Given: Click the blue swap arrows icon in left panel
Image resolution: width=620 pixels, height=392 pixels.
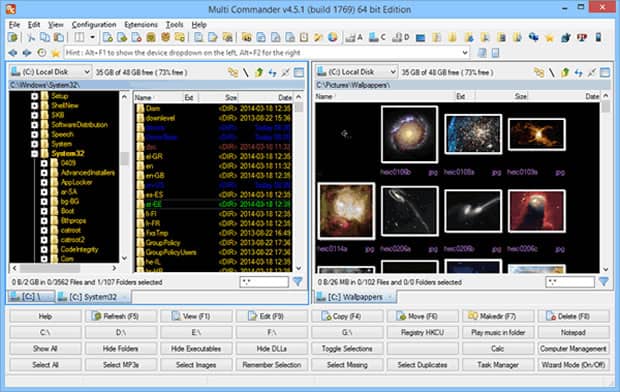Looking at the screenshot, I should pos(272,72).
